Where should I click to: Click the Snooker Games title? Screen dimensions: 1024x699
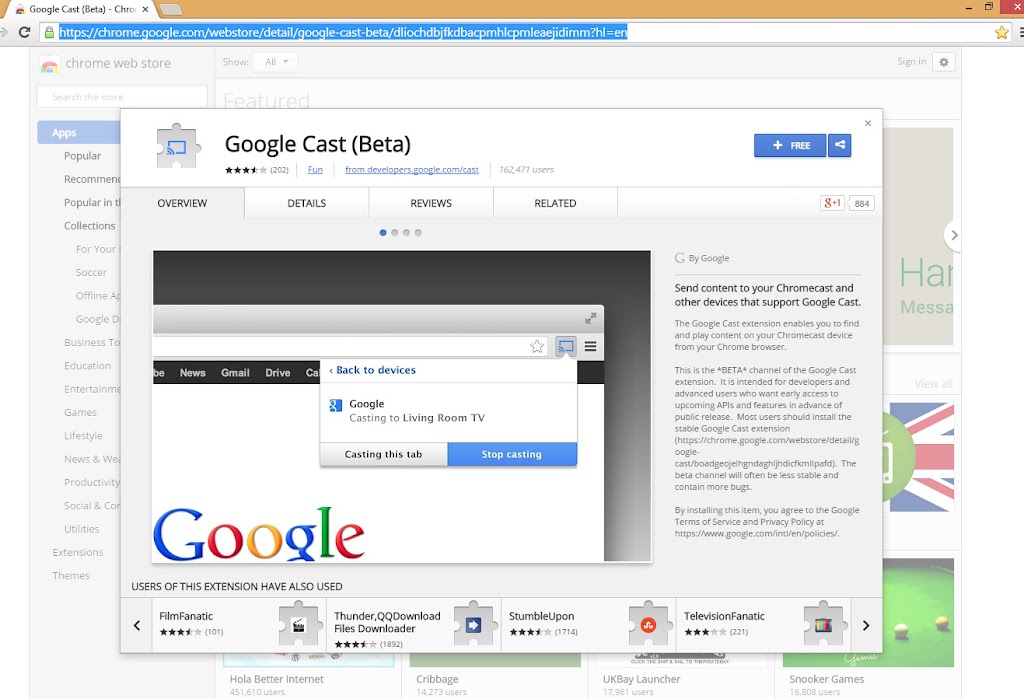pyautogui.click(x=826, y=679)
